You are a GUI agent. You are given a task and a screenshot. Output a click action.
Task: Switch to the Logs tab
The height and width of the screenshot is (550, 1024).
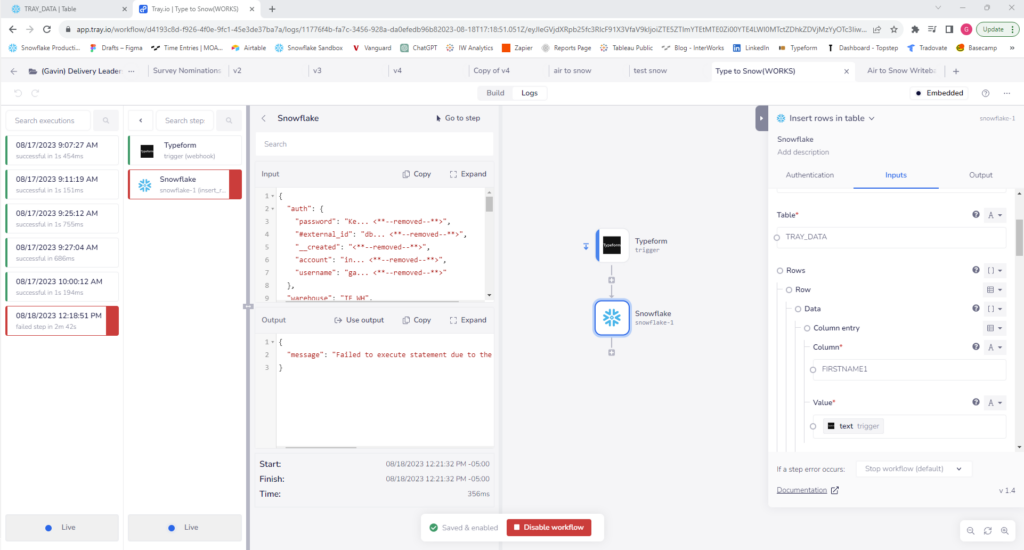click(x=529, y=93)
